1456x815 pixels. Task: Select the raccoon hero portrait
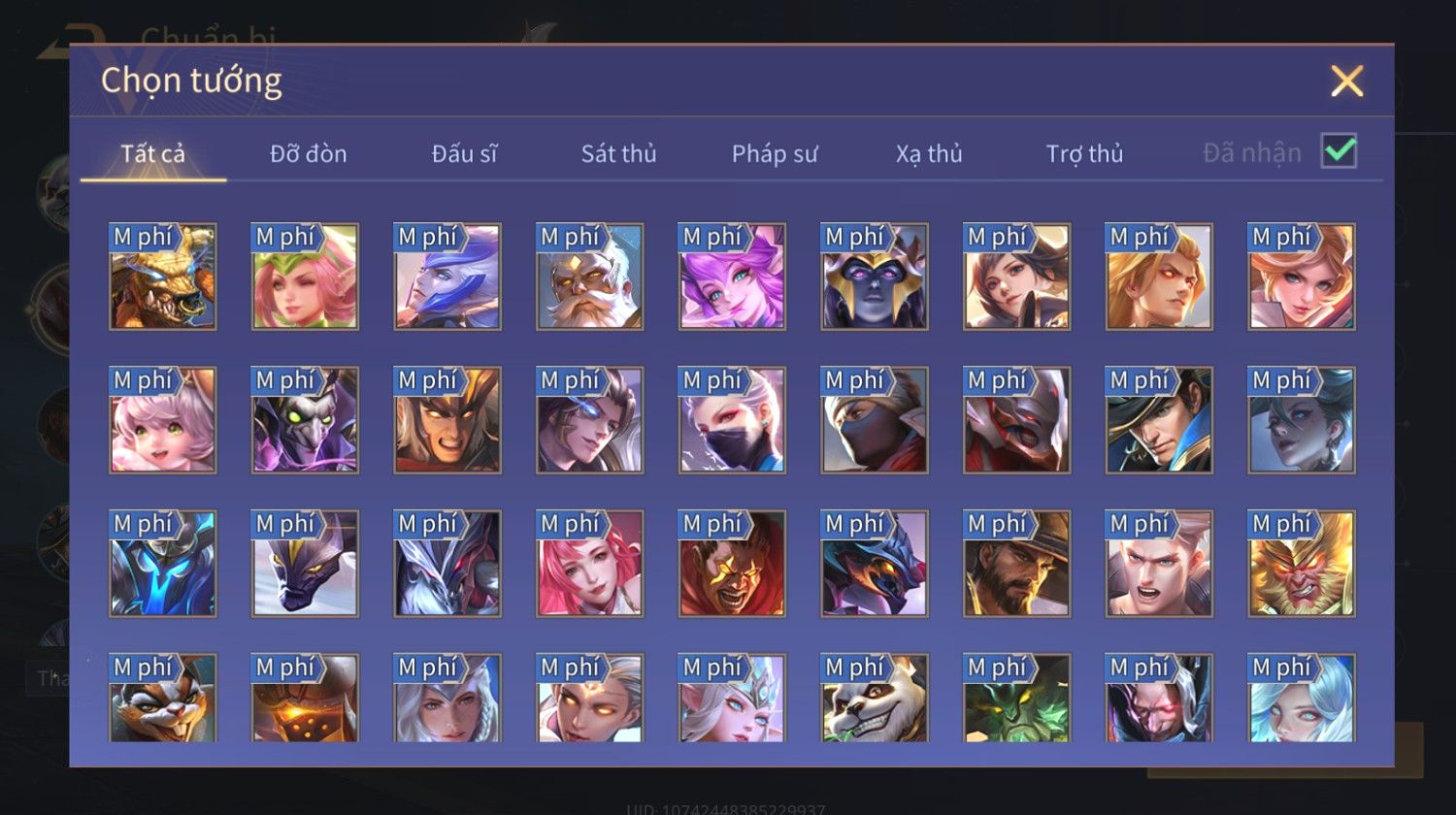[x=162, y=698]
